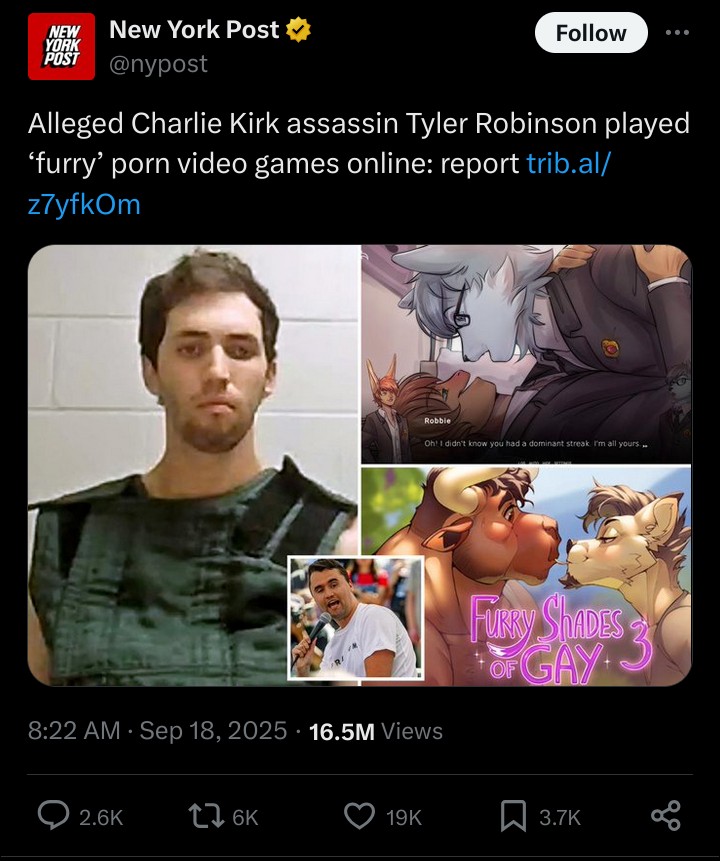Open the game screenshot with Robbie dialogue

point(526,354)
